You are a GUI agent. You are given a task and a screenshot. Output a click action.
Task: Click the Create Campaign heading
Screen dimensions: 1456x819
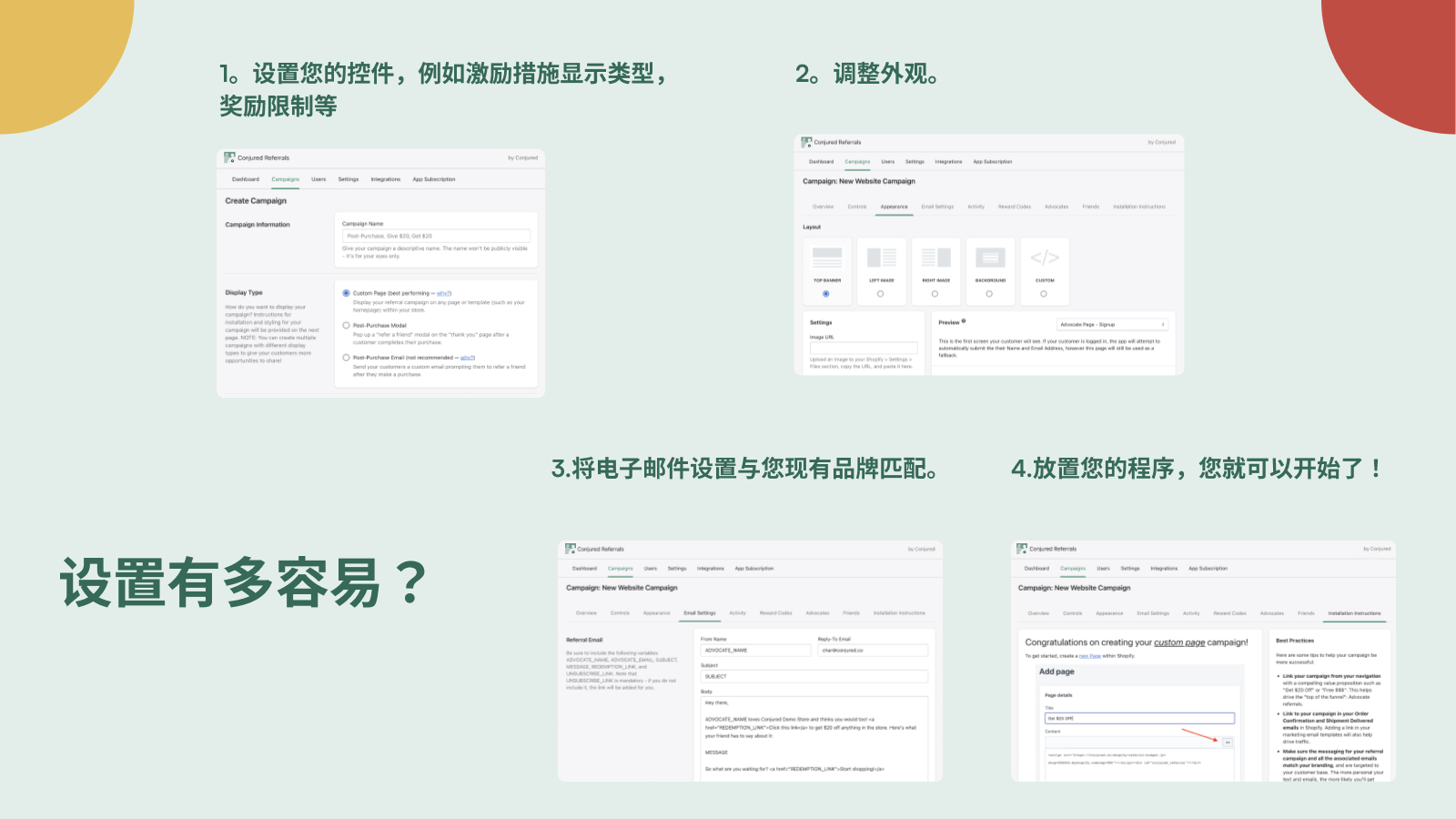pyautogui.click(x=256, y=201)
